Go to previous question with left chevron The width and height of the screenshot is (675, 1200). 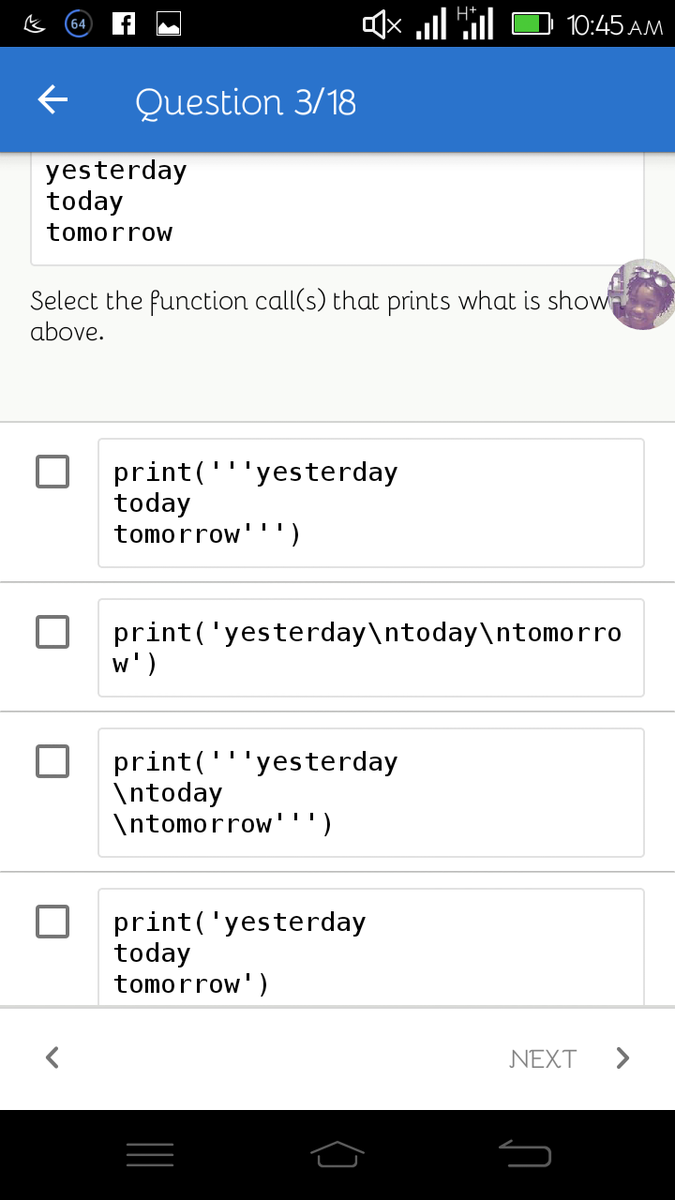click(53, 1057)
